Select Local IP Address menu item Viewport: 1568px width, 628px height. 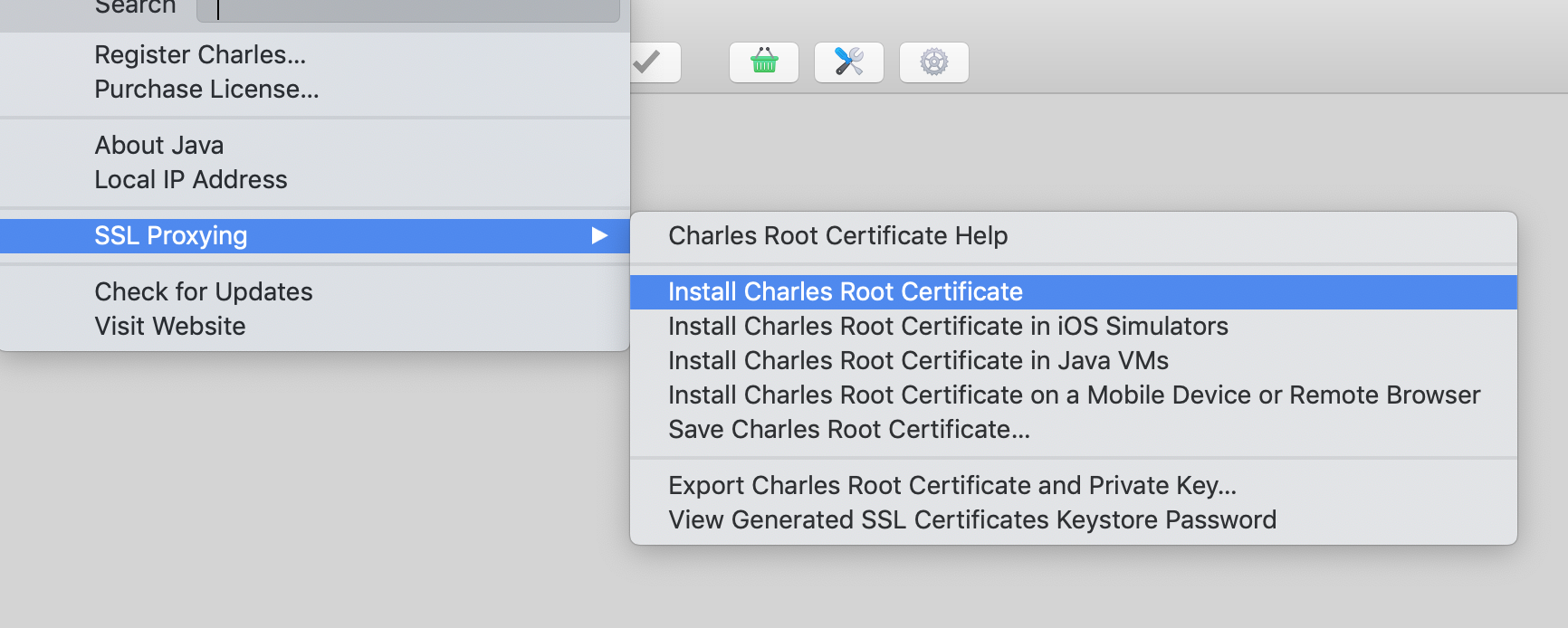click(315, 180)
